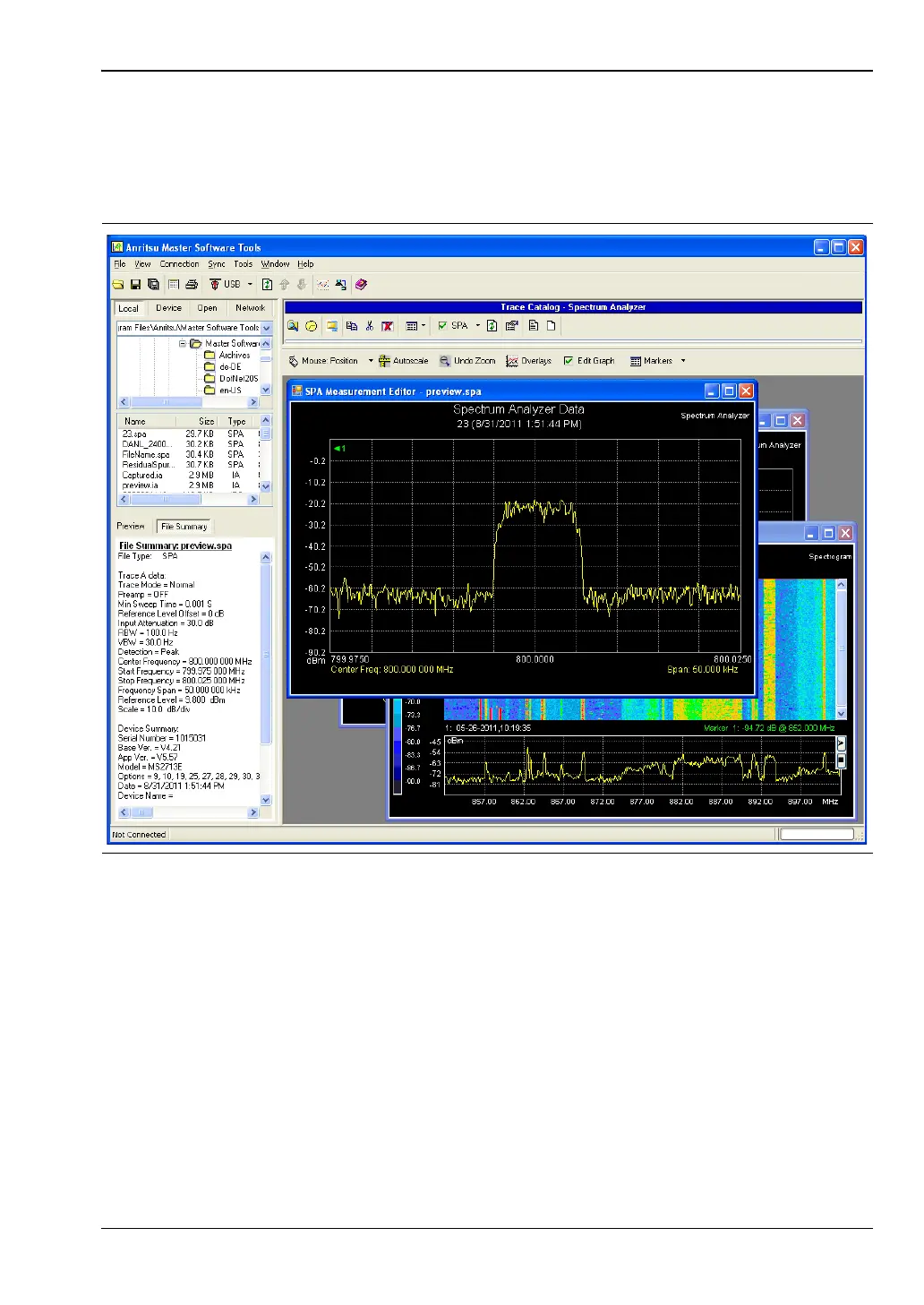This screenshot has height=1305, width=924.
Task: Click the scissors cut icon in Trace Catalog
Action: point(369,326)
